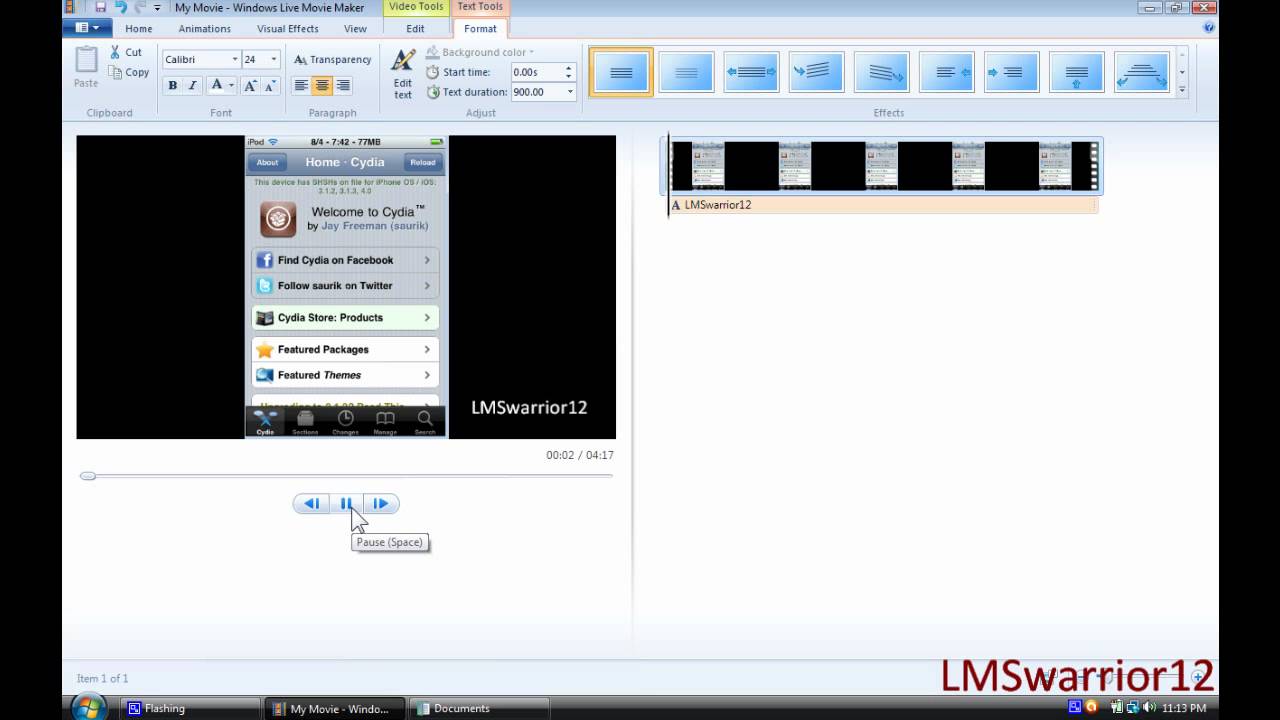Viewport: 1280px width, 720px height.
Task: Increase the Start time with the stepper
Action: tap(569, 68)
